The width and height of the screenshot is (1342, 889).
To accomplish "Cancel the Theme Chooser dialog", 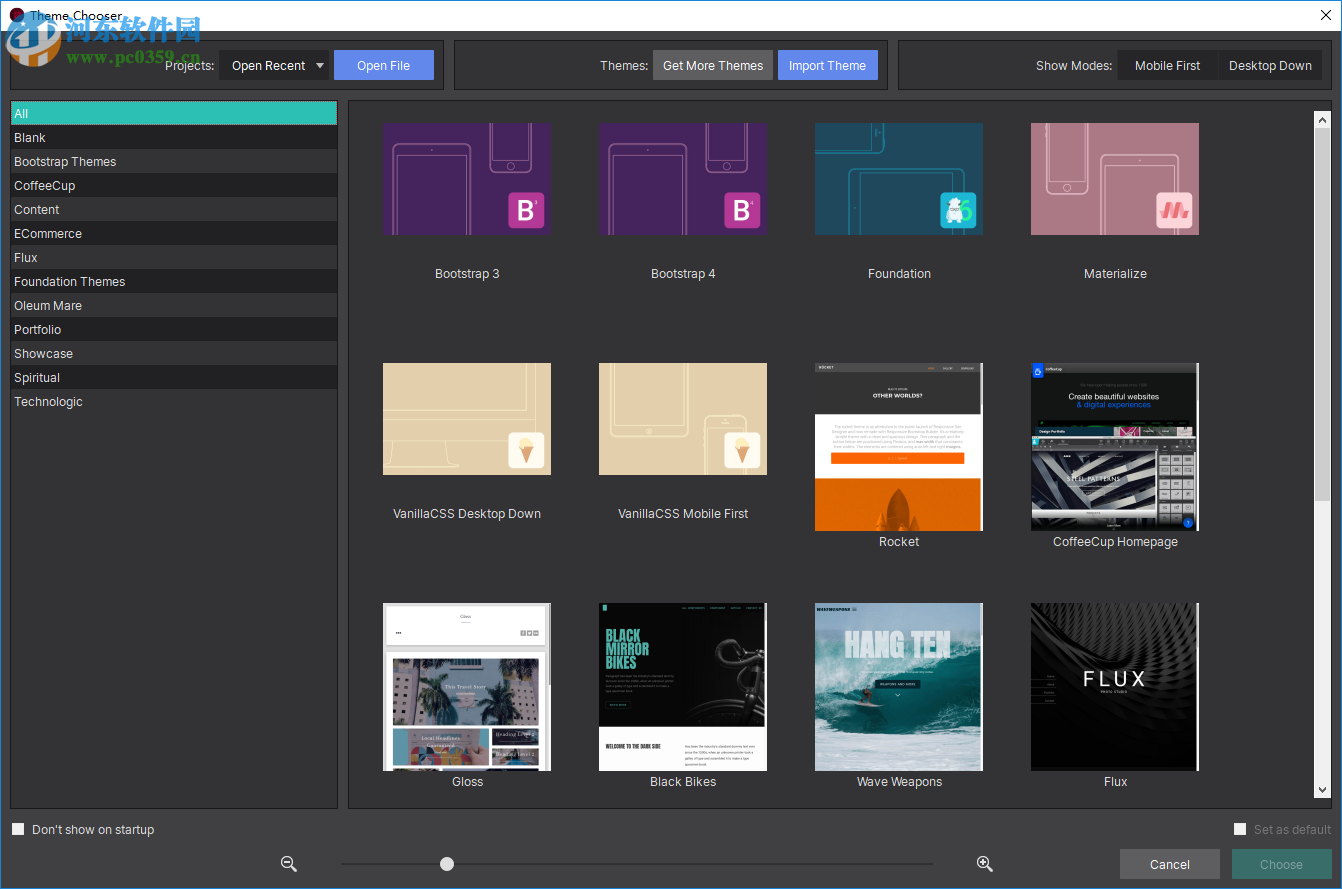I will coord(1169,863).
